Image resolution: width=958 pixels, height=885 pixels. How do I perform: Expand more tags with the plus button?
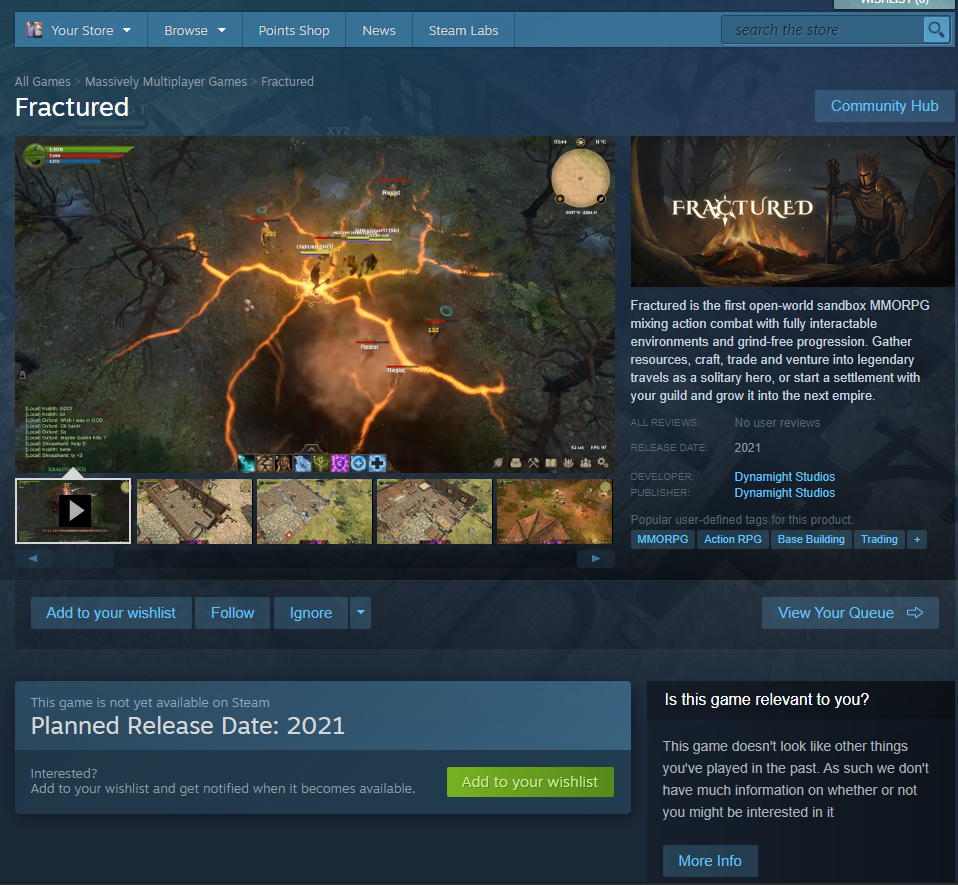tap(916, 539)
